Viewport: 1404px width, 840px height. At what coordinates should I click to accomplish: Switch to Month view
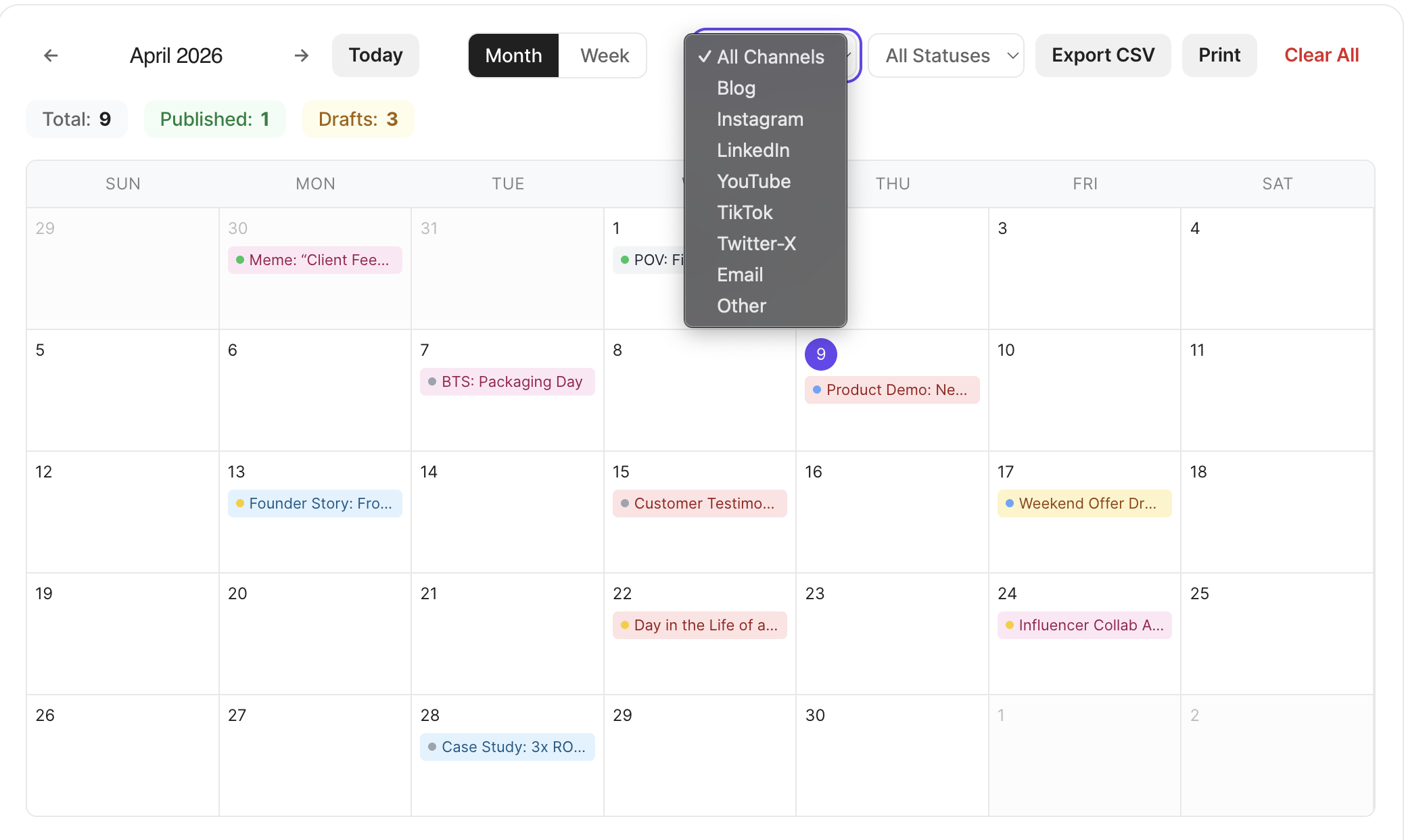[x=513, y=55]
